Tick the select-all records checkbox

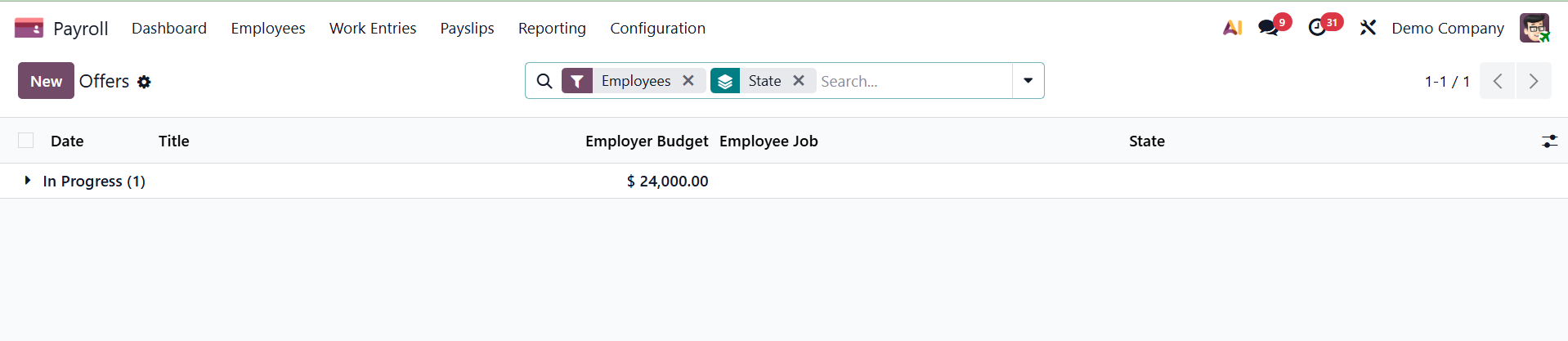[x=26, y=141]
